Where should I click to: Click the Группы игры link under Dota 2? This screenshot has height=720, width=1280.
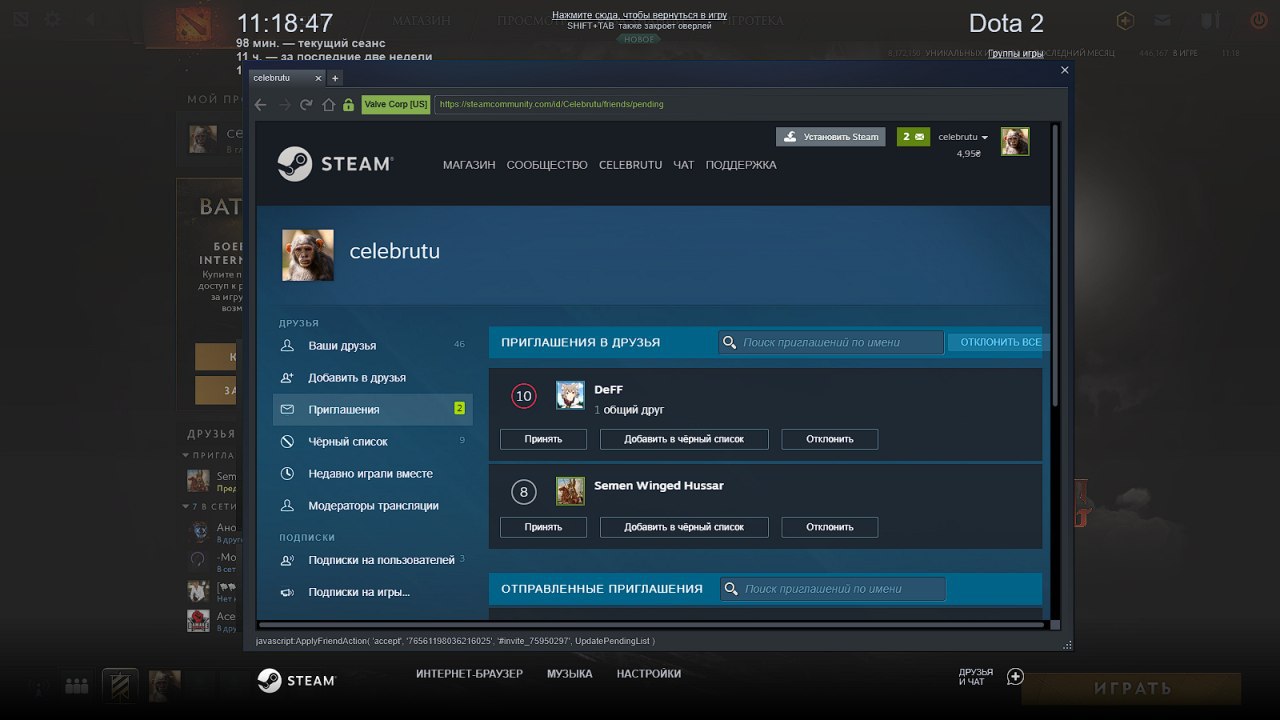pos(1015,53)
